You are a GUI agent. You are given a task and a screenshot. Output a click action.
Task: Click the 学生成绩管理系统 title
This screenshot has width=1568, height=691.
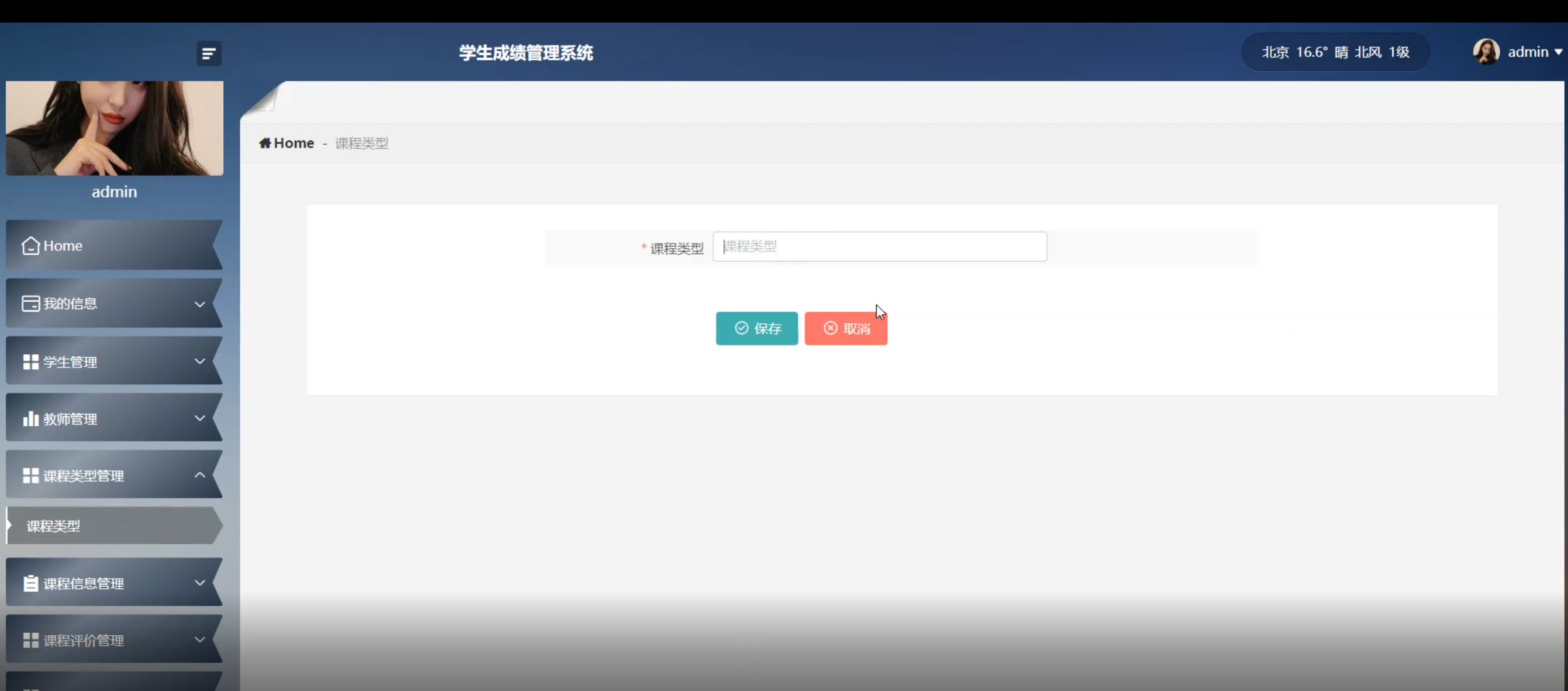pyautogui.click(x=526, y=53)
